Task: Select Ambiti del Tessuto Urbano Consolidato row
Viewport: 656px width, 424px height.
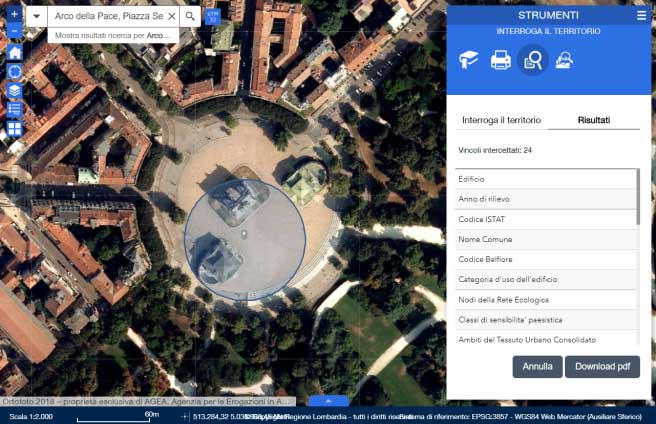Action: [546, 339]
